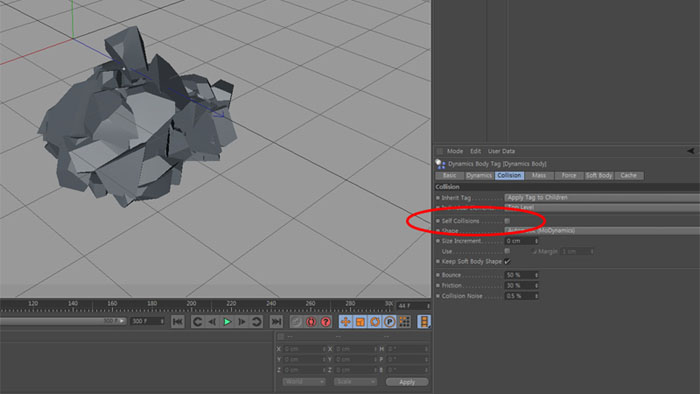Click the Collision Noise stepper arrows
The width and height of the screenshot is (700, 394).
tap(536, 296)
